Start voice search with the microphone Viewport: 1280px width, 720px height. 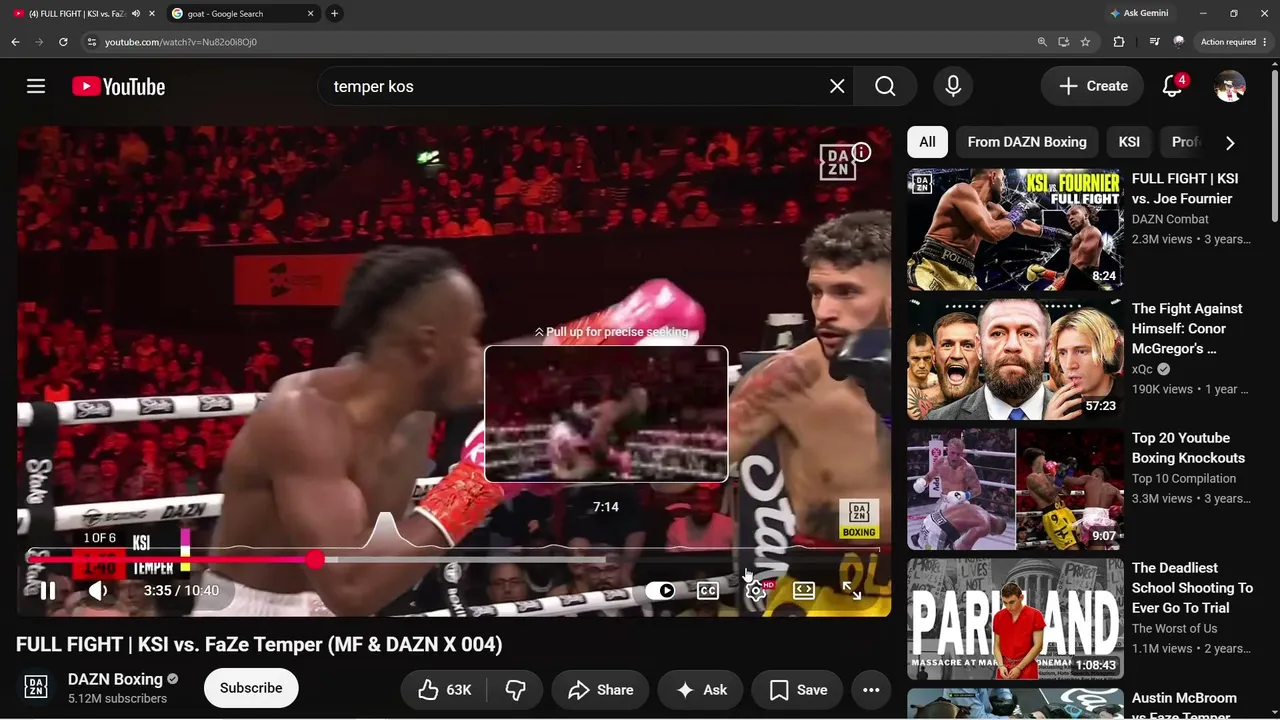[x=953, y=86]
